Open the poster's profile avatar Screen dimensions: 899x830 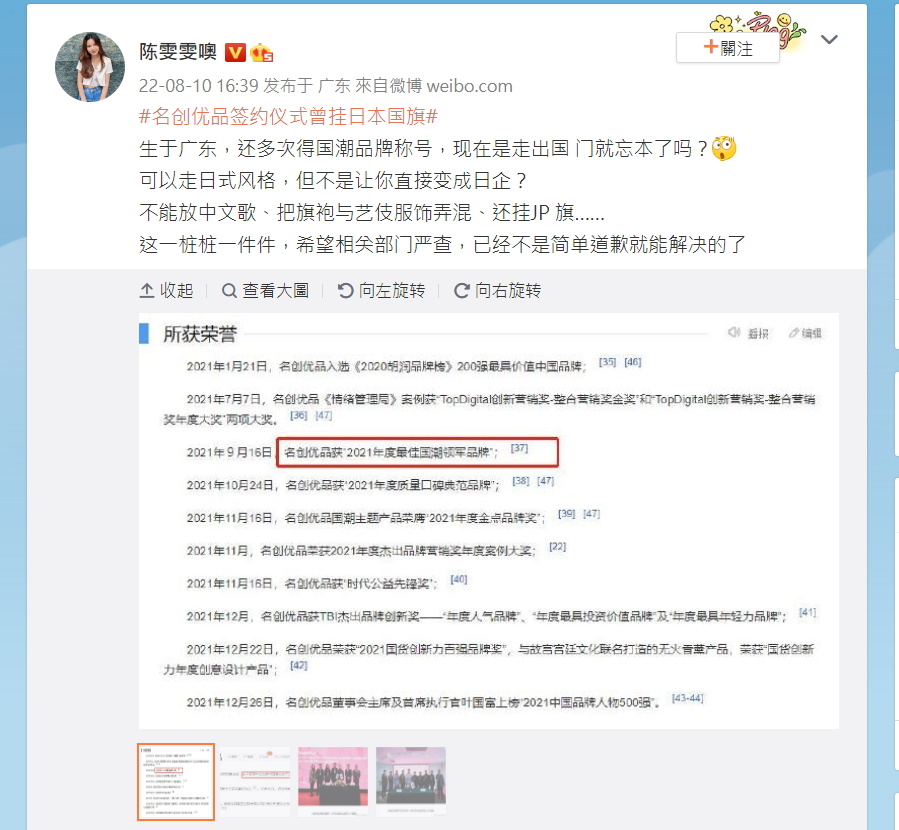(89, 66)
